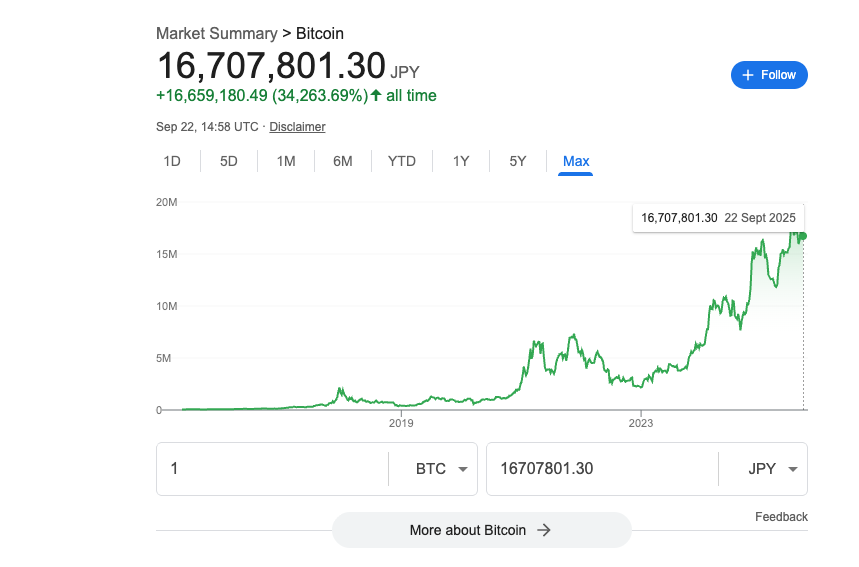Select the 1D time range tab
Image resolution: width=859 pixels, height=567 pixels.
(172, 161)
